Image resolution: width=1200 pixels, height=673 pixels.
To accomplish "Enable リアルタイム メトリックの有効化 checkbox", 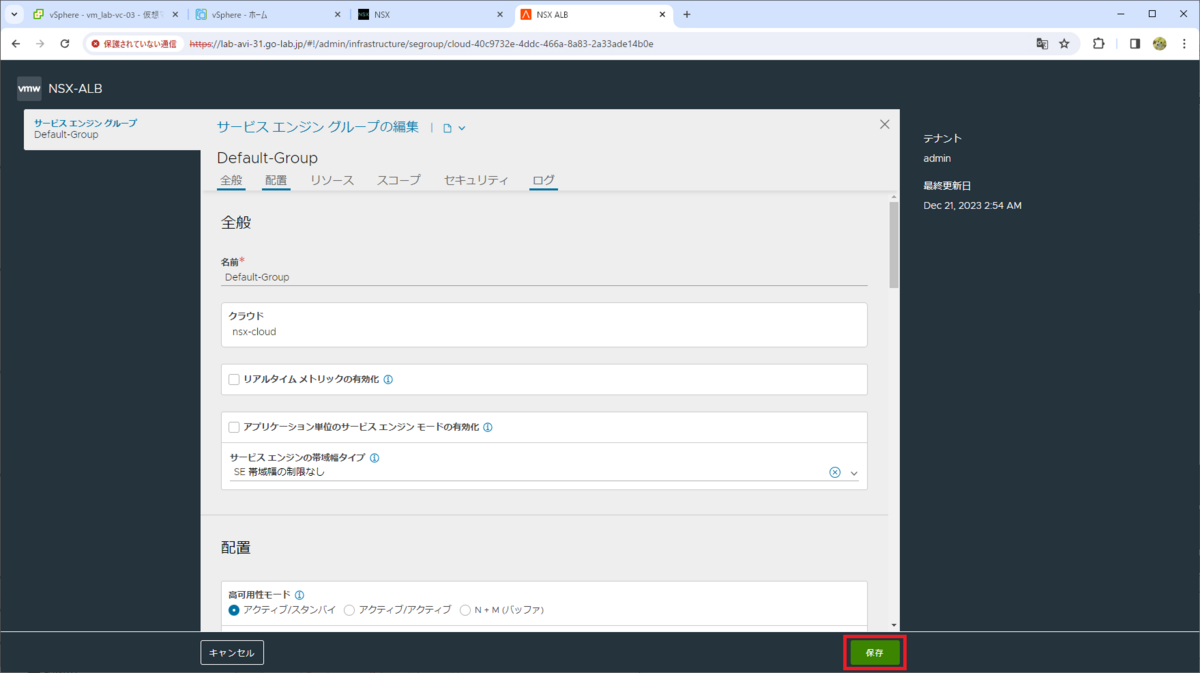I will (234, 380).
